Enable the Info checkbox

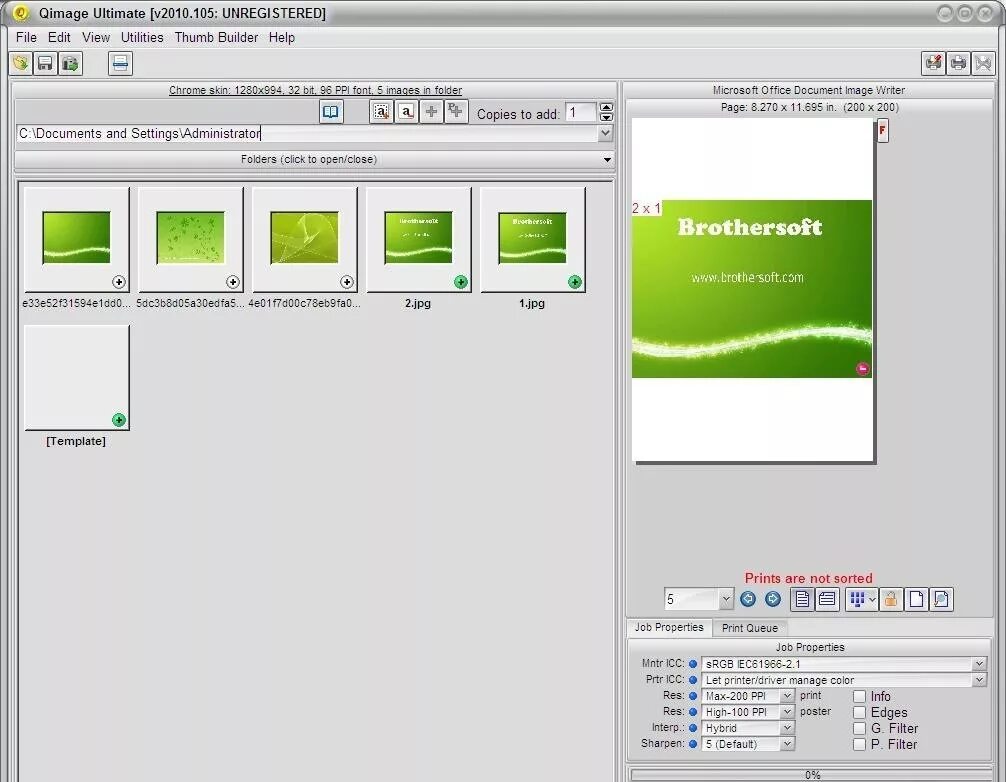[x=859, y=696]
